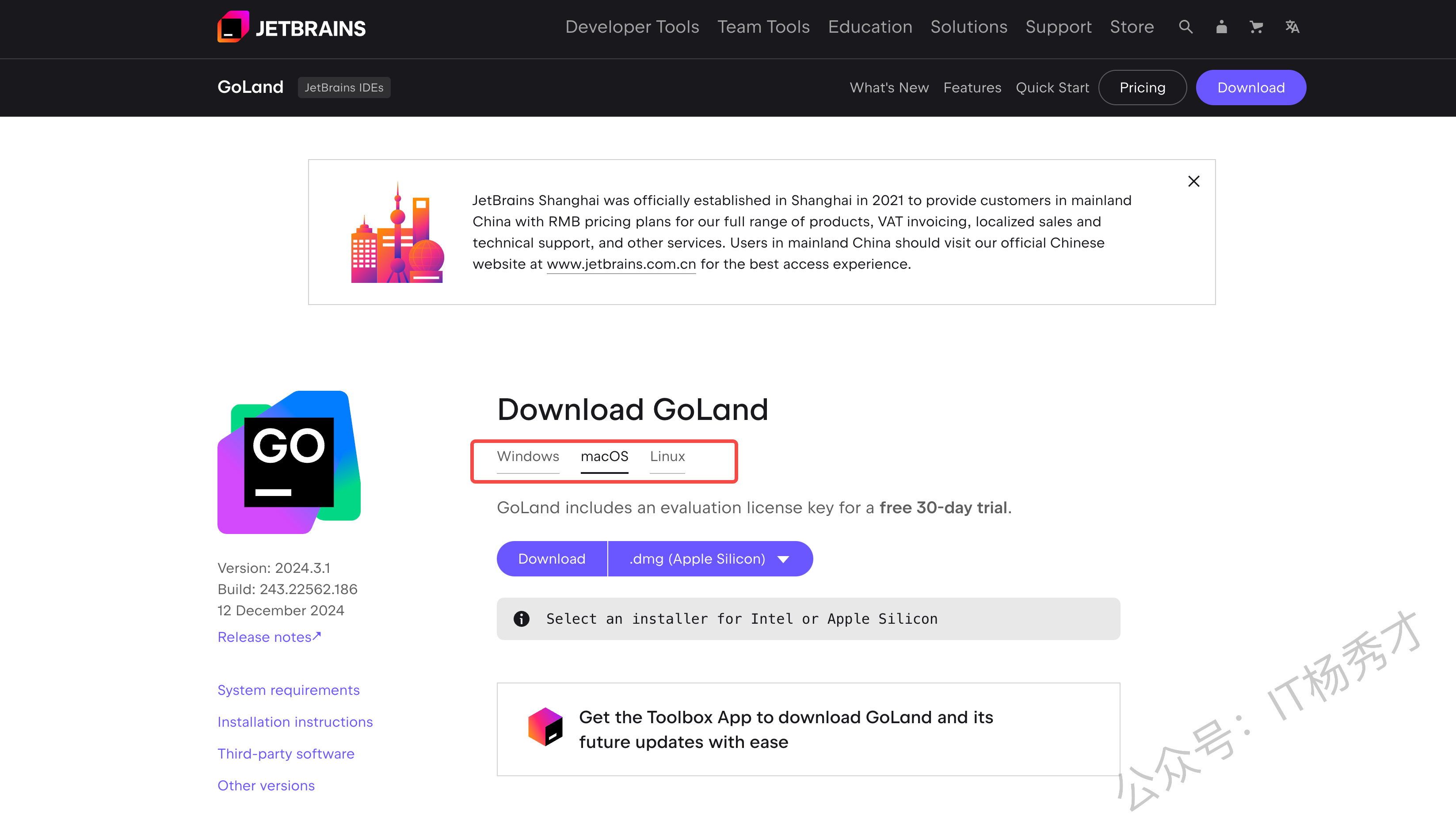Click the JetBrains IDEs tag
Image resolution: width=1456 pixels, height=839 pixels.
[x=344, y=88]
